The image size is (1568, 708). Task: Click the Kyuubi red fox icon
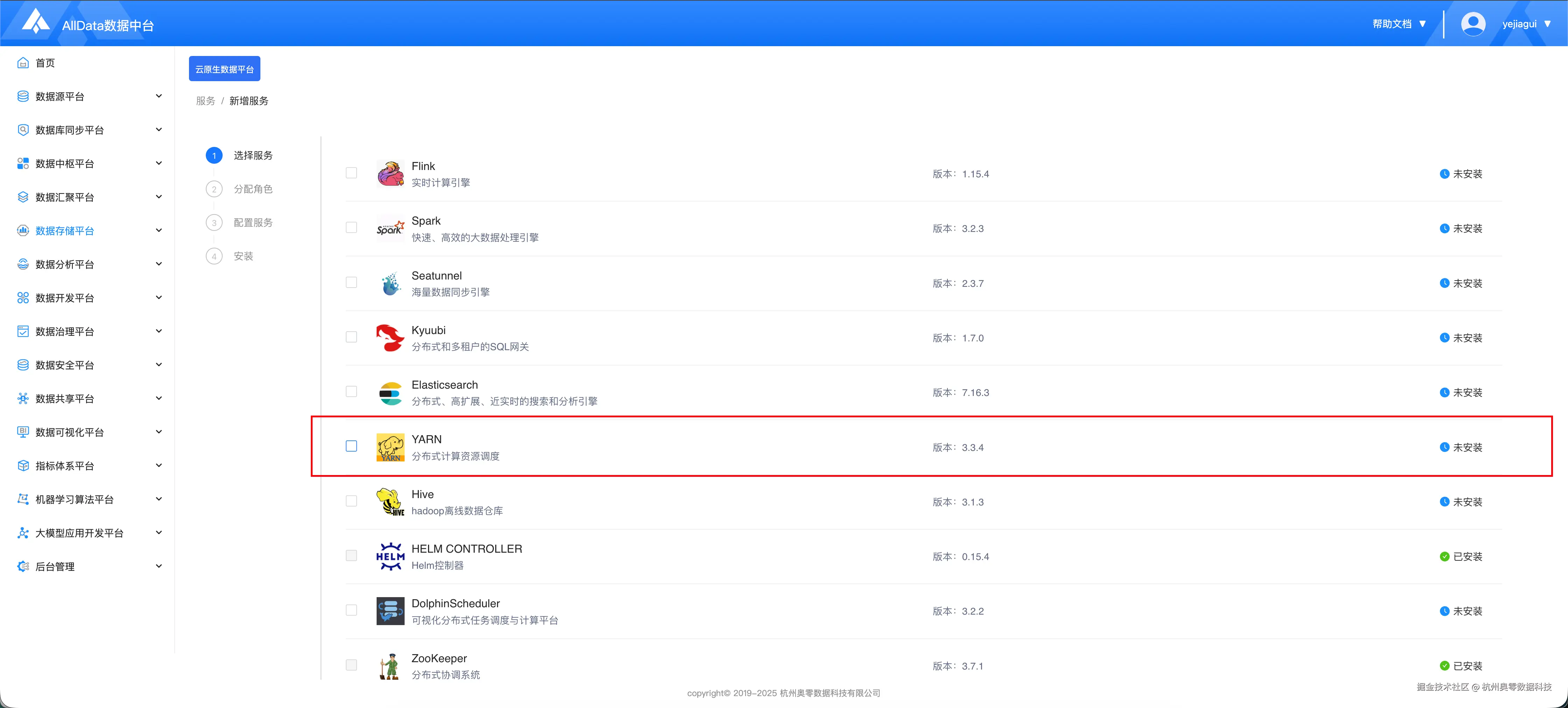coord(390,338)
